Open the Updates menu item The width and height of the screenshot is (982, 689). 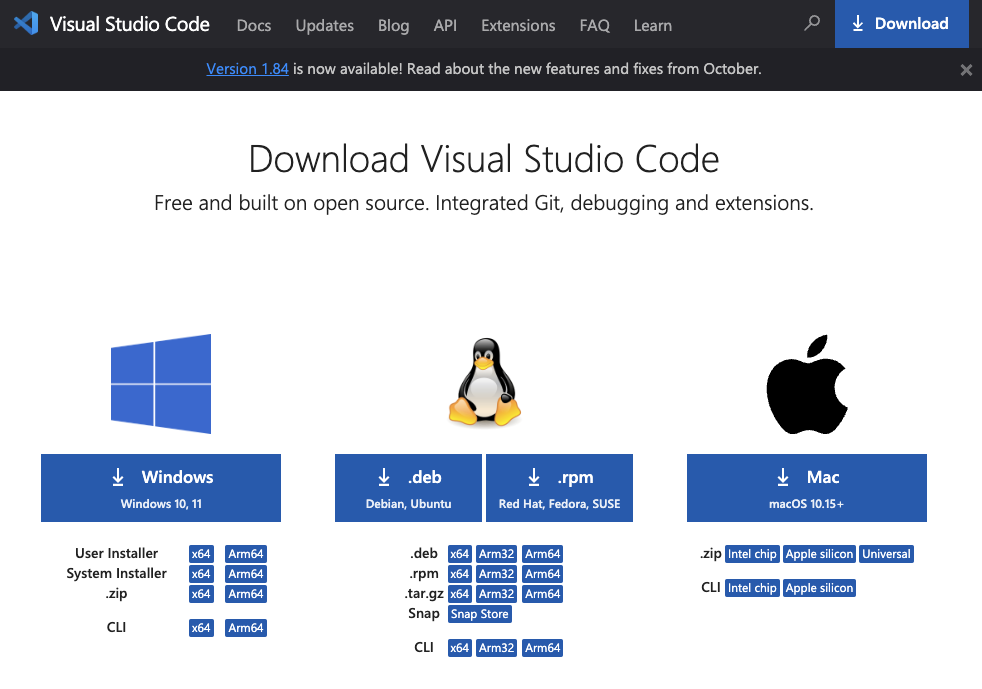(x=324, y=26)
